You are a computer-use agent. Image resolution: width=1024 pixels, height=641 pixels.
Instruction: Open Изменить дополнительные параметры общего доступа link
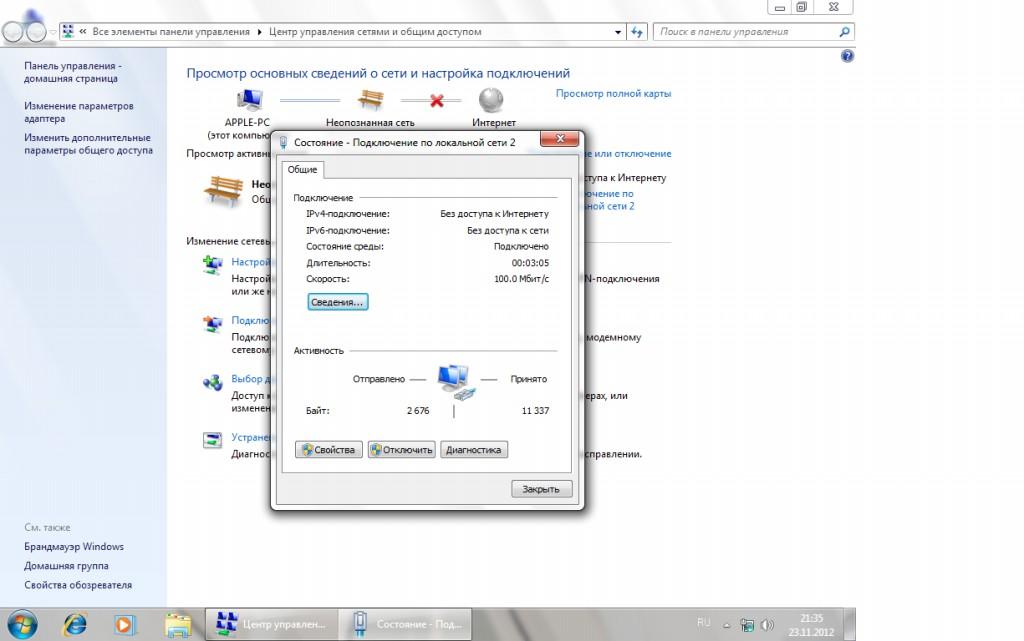pyautogui.click(x=88, y=144)
